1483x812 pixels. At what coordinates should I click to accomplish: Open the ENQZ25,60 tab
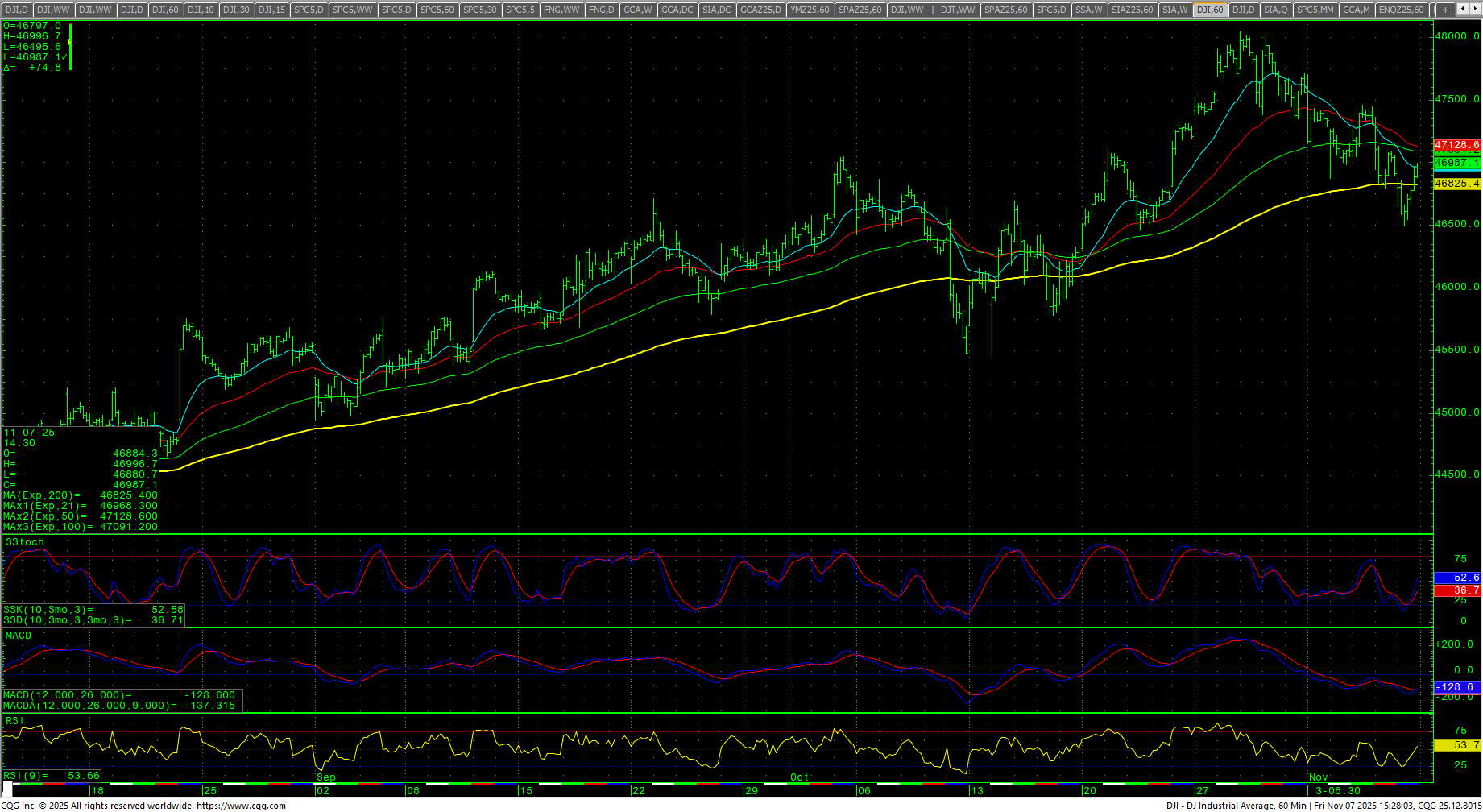point(1401,10)
